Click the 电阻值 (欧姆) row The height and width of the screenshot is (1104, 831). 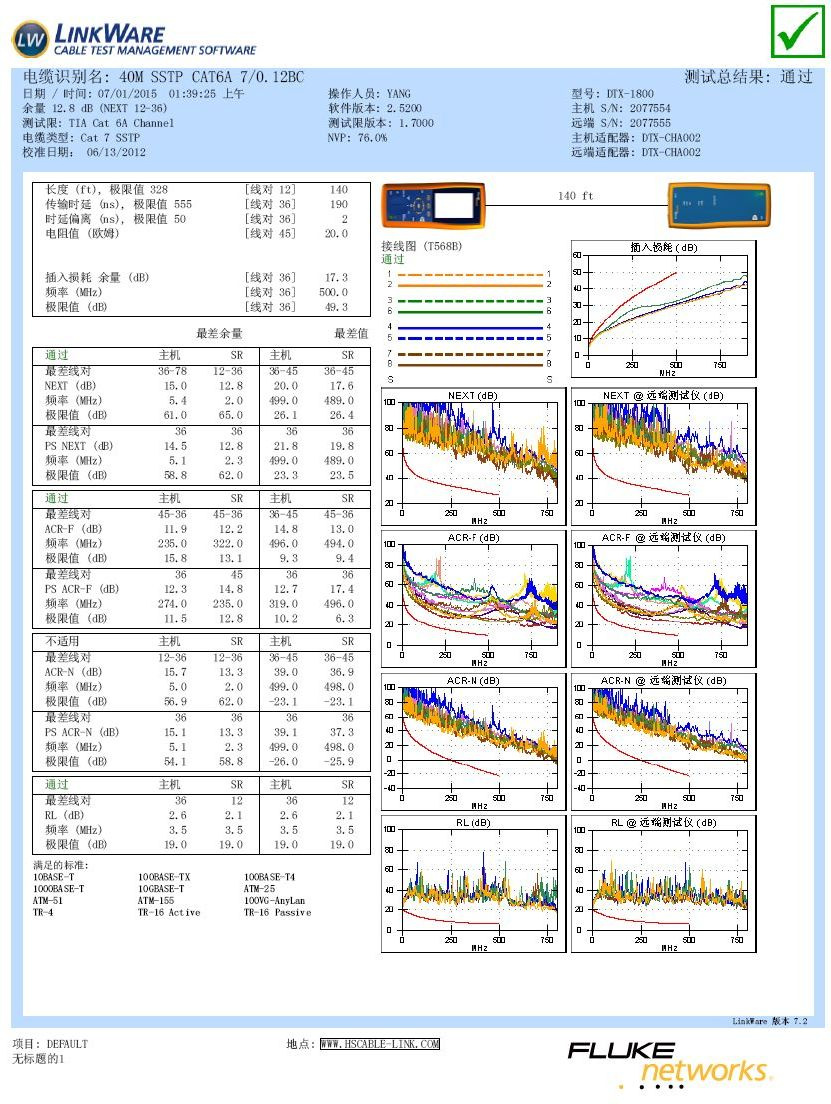click(x=201, y=233)
